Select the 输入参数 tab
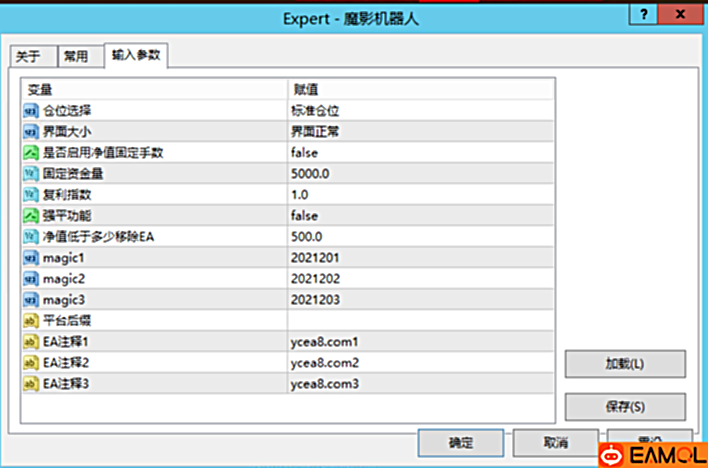The height and width of the screenshot is (468, 708). click(x=135, y=55)
